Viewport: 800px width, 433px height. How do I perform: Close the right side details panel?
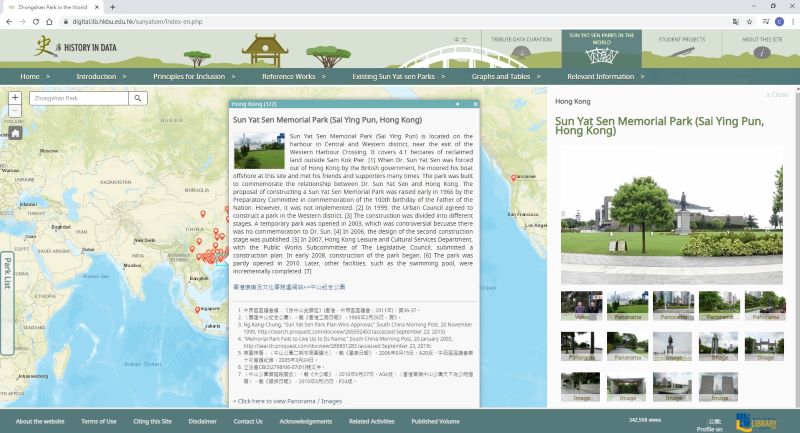pos(777,95)
